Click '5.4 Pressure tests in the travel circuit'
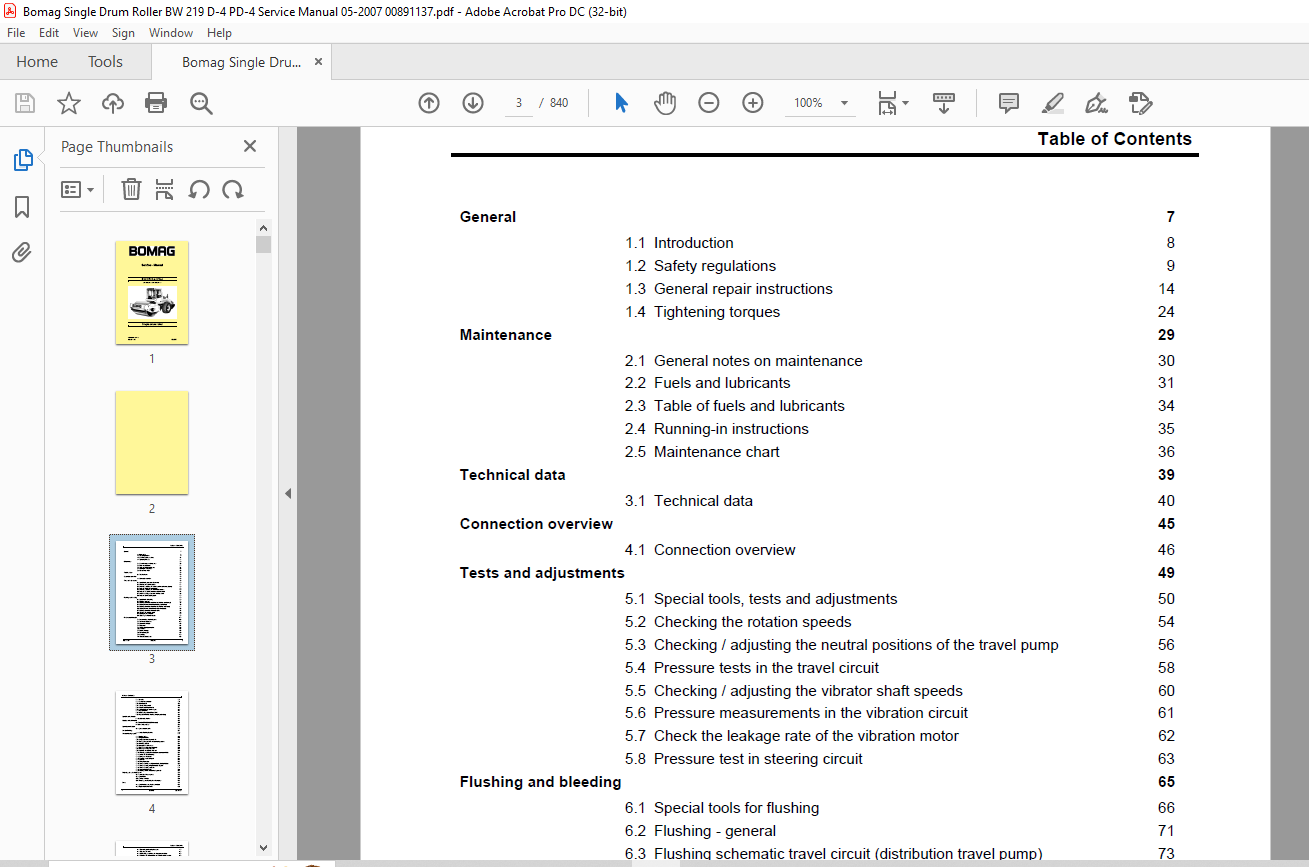1309x867 pixels. click(752, 668)
